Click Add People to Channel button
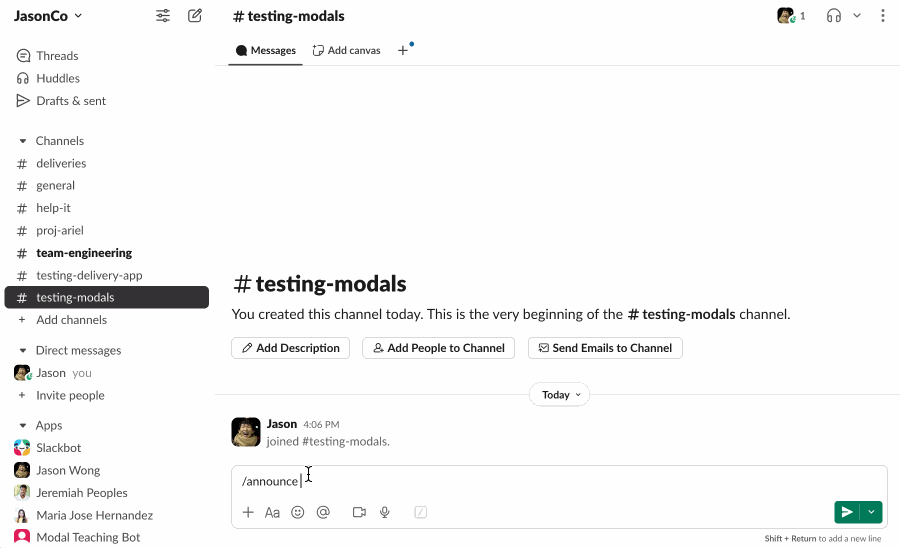 click(438, 348)
